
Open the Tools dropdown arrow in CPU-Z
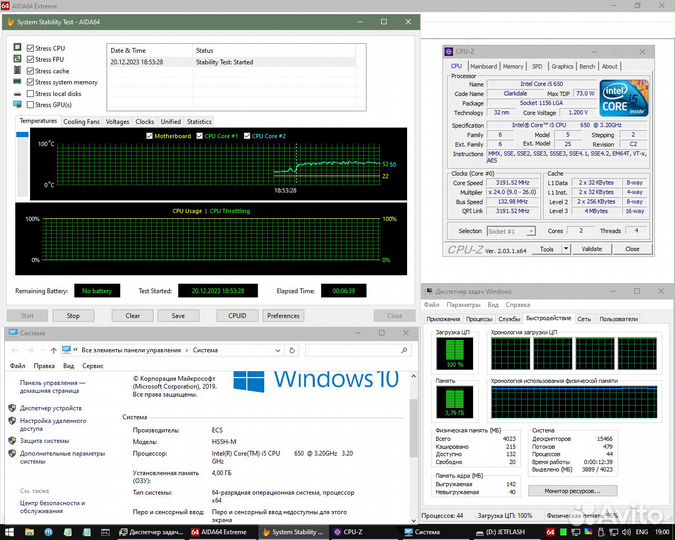566,249
